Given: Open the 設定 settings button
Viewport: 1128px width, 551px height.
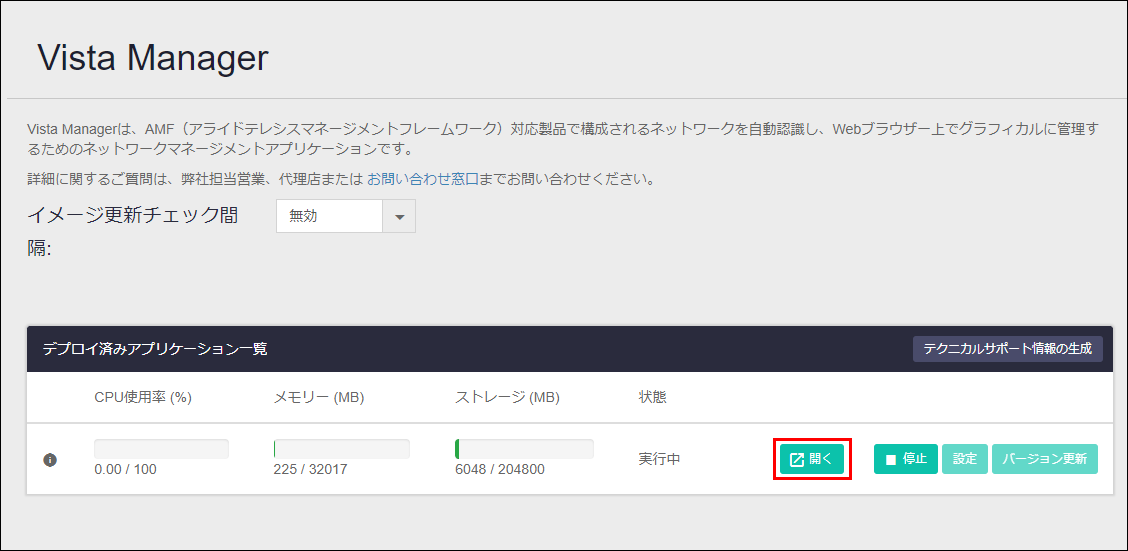Looking at the screenshot, I should [x=965, y=459].
